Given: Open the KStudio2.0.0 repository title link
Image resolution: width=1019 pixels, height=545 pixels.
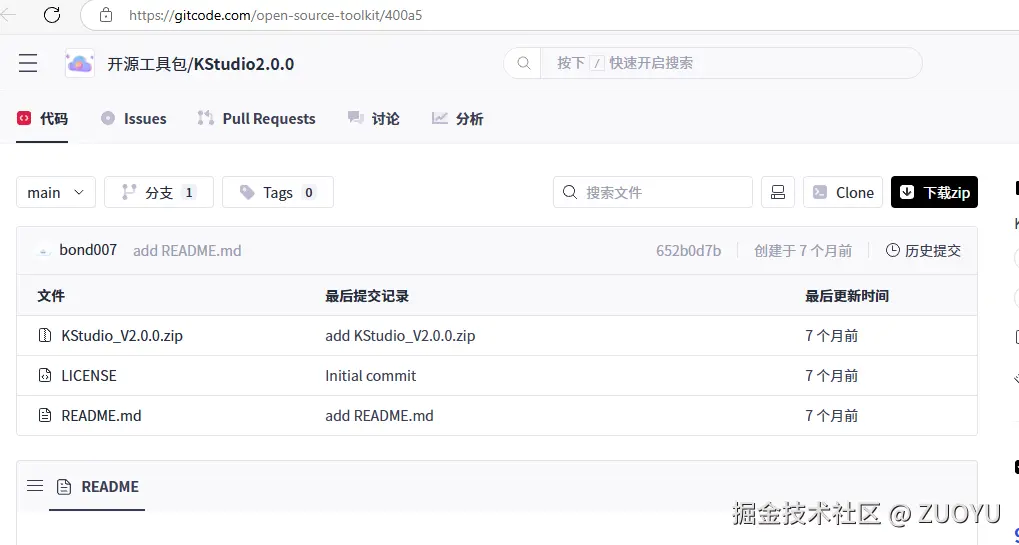Looking at the screenshot, I should point(244,64).
